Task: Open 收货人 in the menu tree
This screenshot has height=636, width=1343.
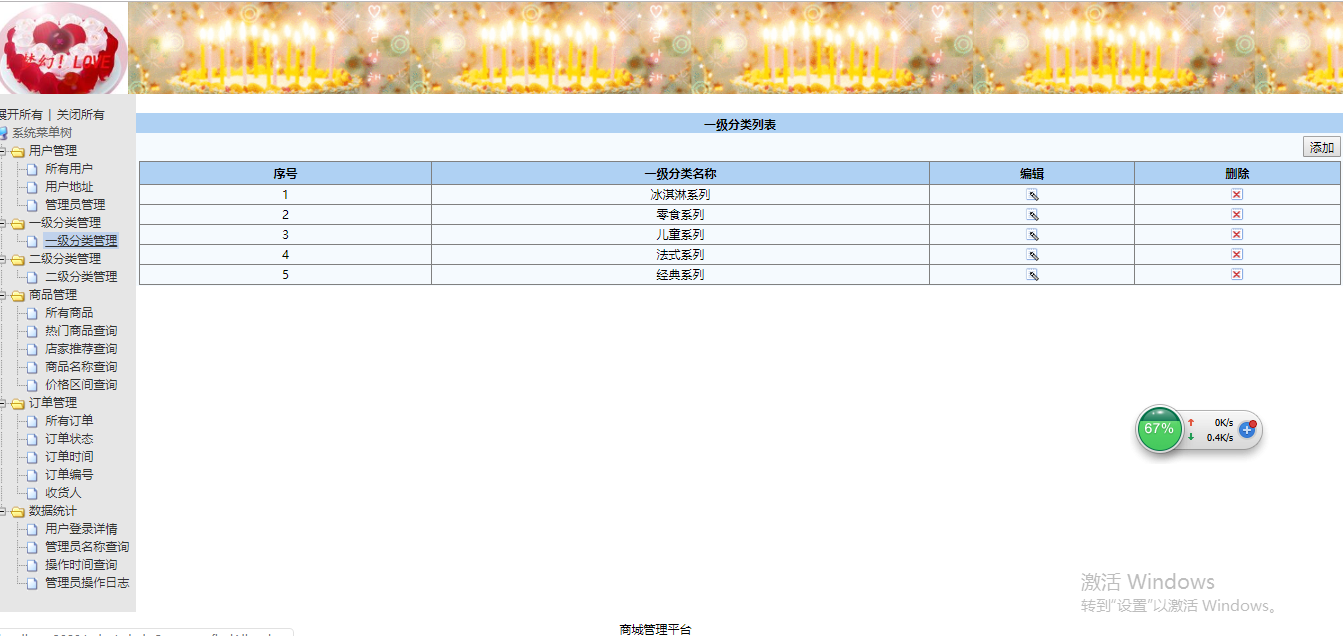Action: (x=63, y=493)
